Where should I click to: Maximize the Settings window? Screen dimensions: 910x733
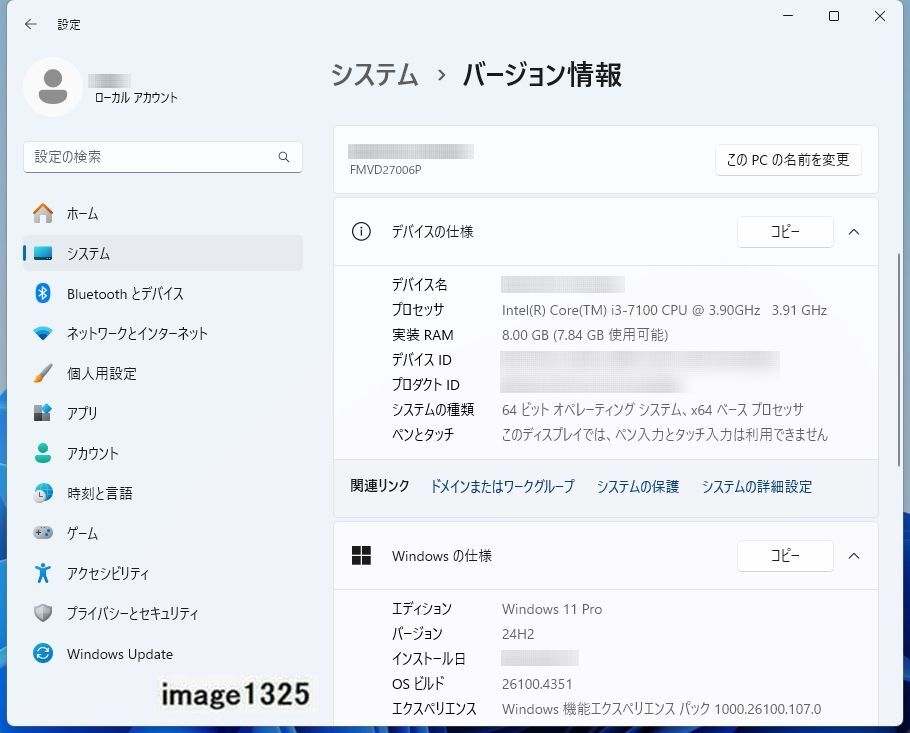tap(834, 16)
